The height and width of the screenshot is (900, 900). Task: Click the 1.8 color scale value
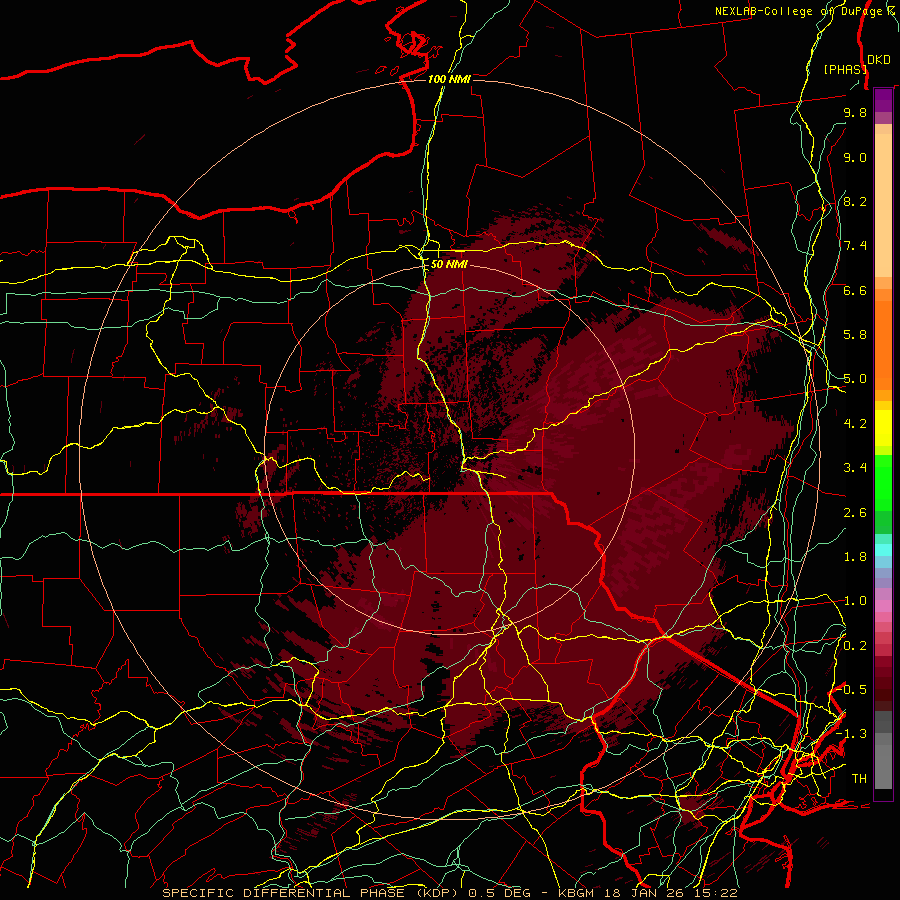click(x=855, y=557)
